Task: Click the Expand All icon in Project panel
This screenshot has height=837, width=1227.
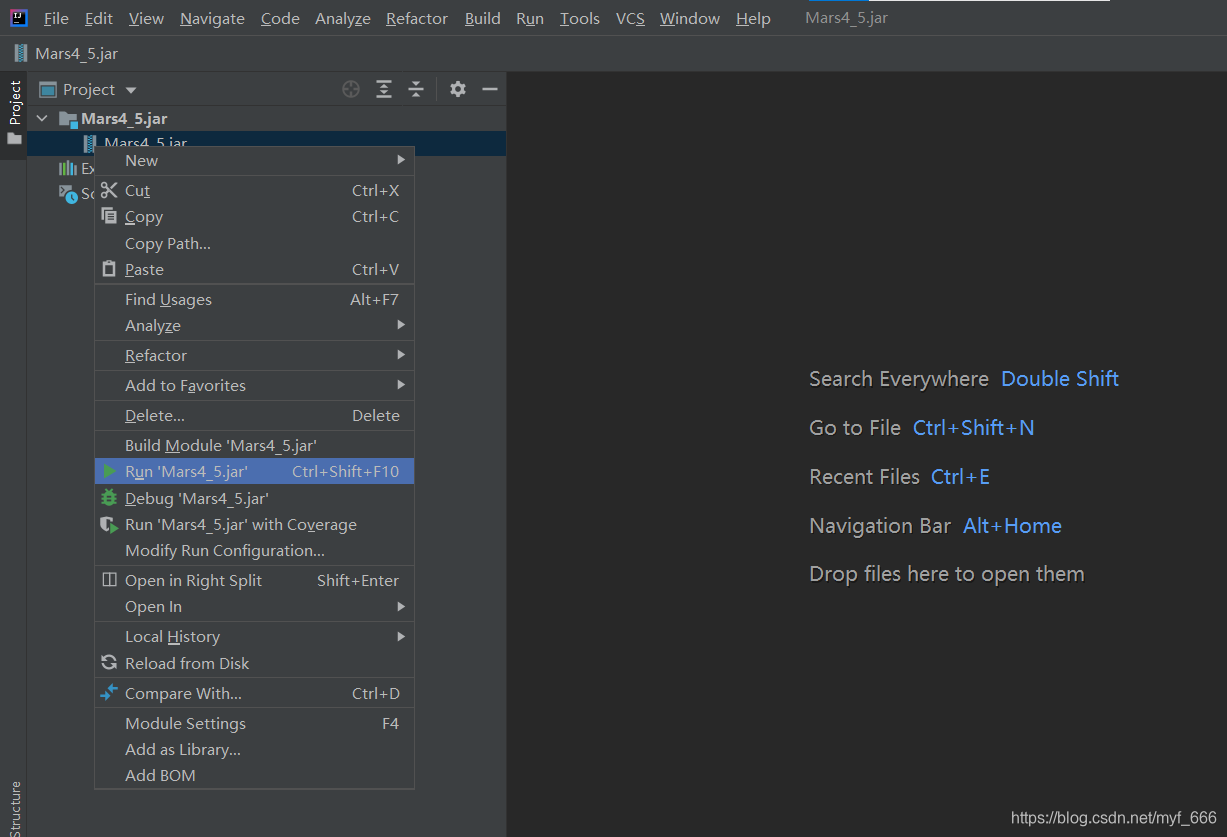Action: click(384, 89)
